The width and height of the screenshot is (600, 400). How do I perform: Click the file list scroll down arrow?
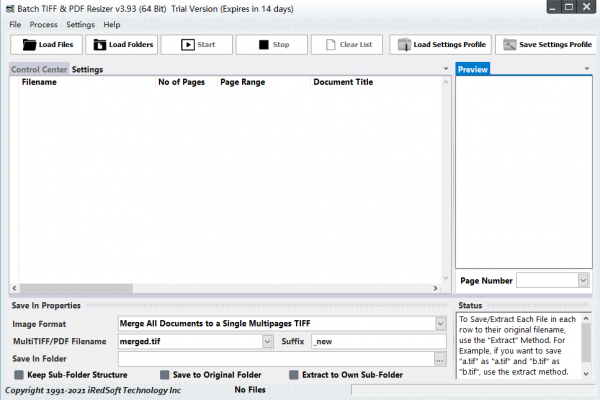click(x=446, y=278)
